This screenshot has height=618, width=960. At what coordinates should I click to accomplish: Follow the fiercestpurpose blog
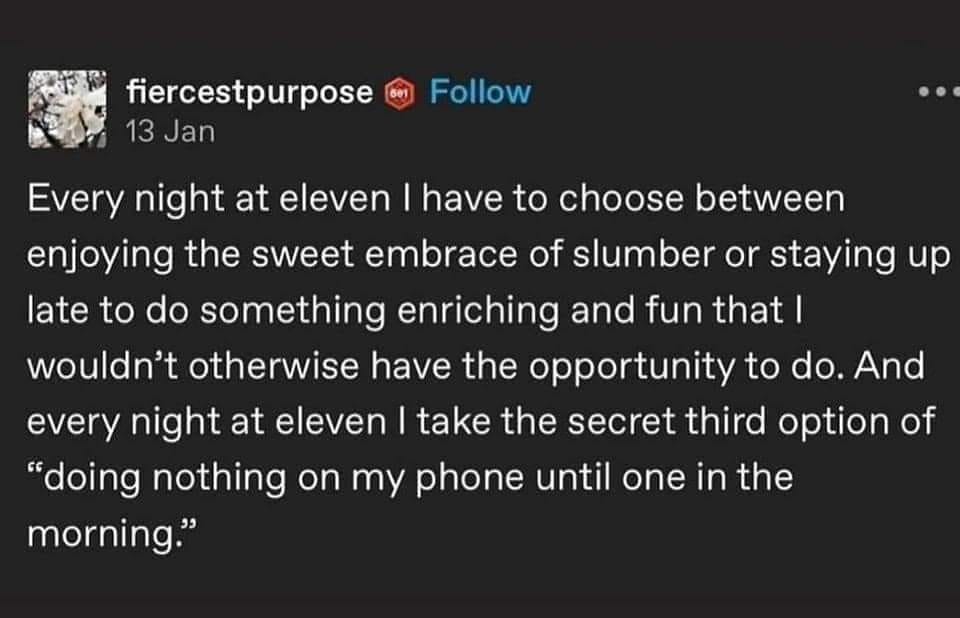[480, 93]
